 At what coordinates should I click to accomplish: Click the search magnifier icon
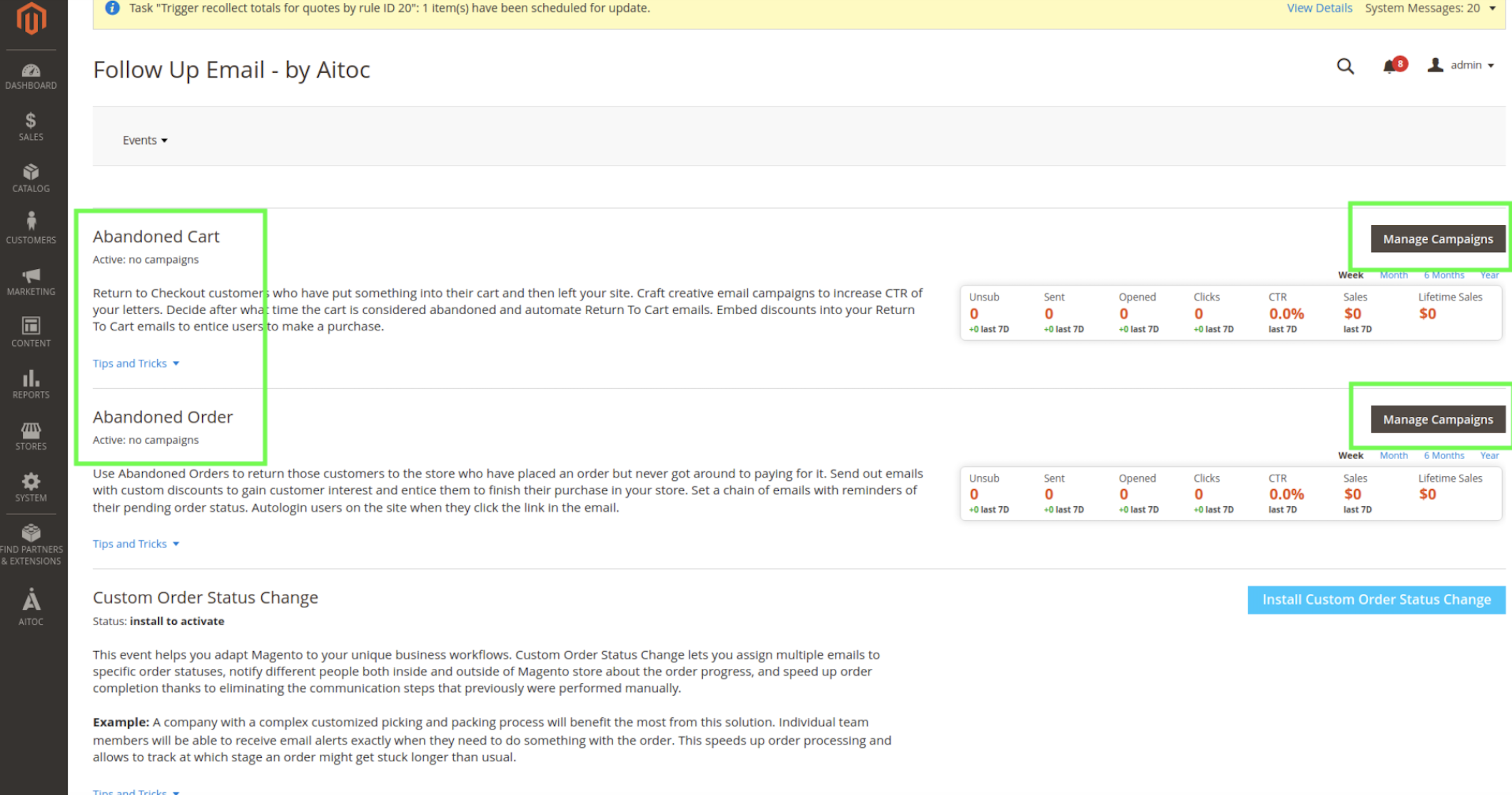[1345, 66]
